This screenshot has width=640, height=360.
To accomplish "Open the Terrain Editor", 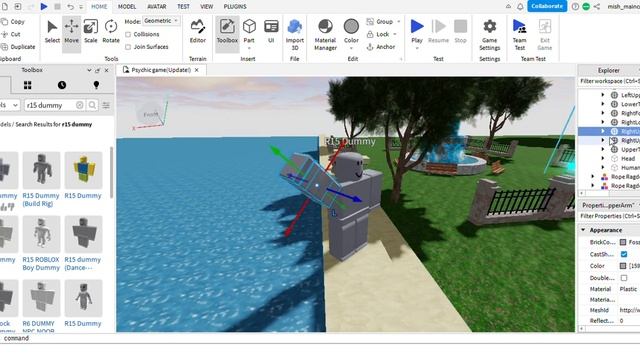I will (x=198, y=31).
